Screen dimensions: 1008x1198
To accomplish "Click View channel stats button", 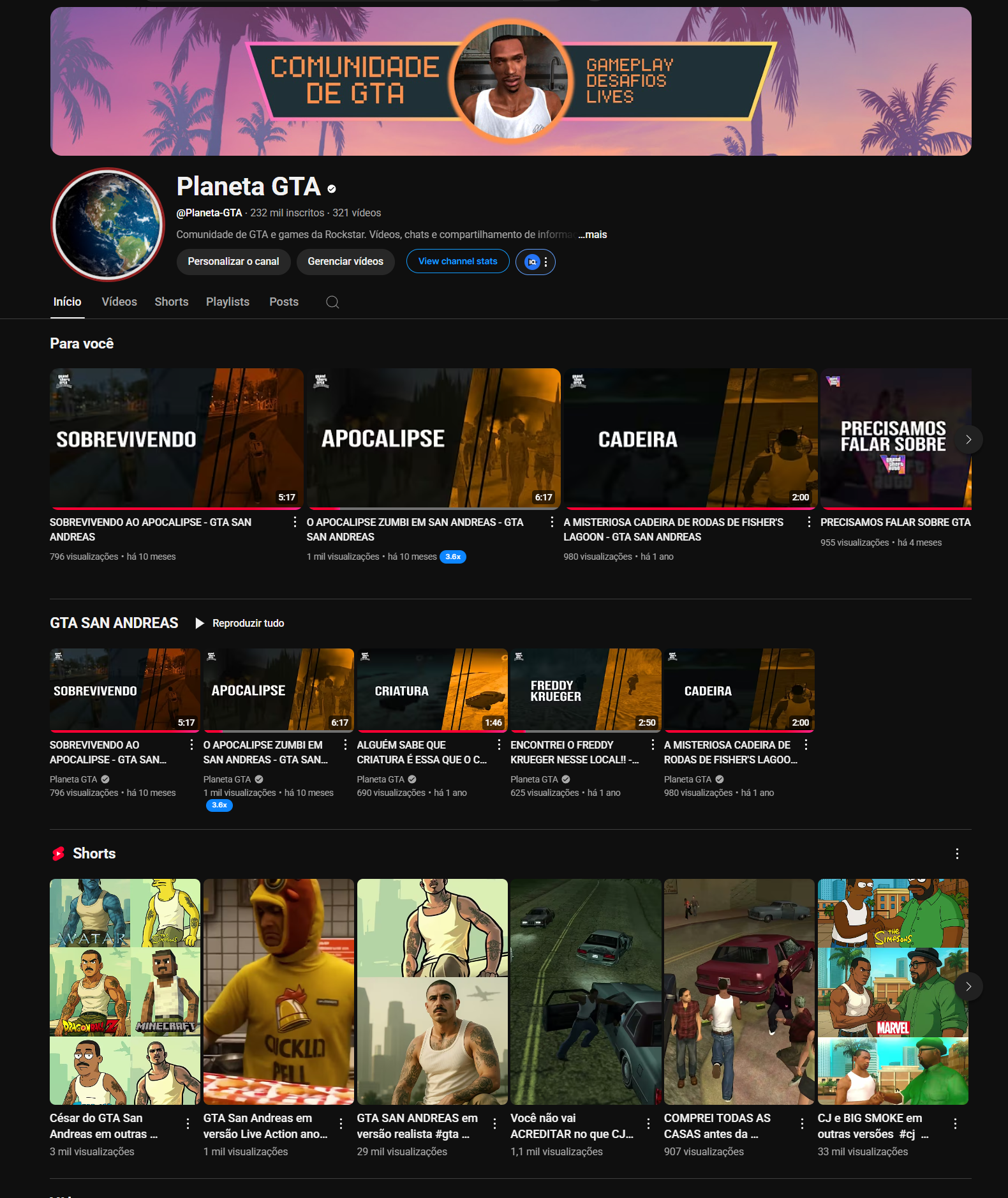I will tap(458, 261).
